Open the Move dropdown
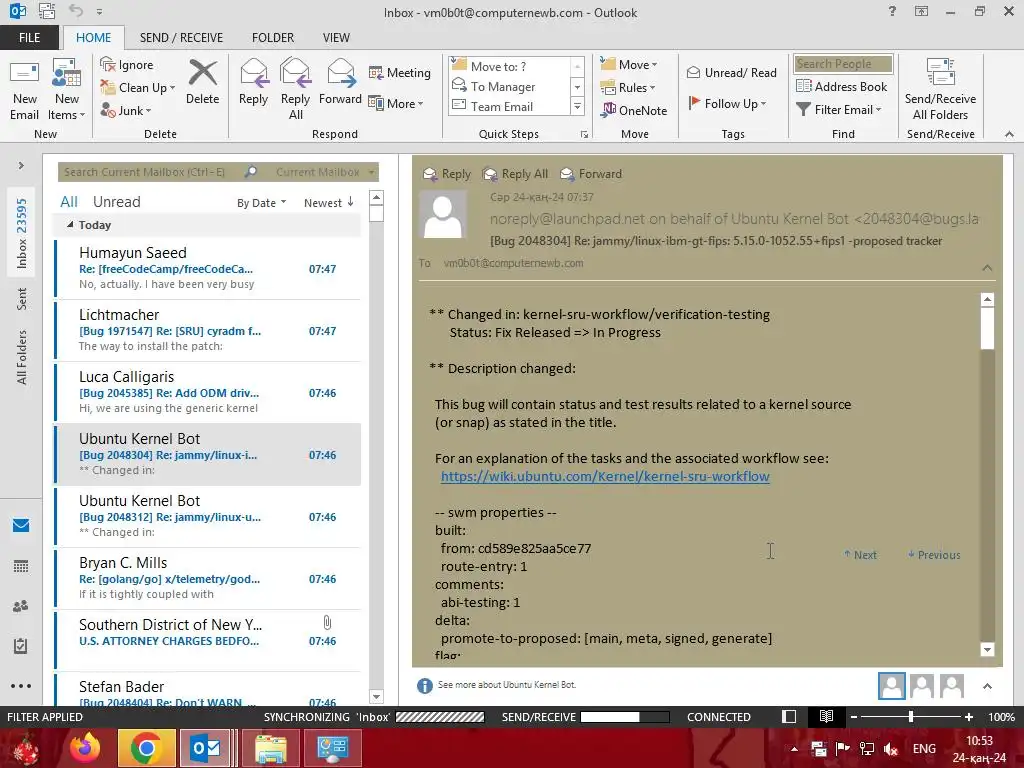This screenshot has height=768, width=1024. point(629,65)
